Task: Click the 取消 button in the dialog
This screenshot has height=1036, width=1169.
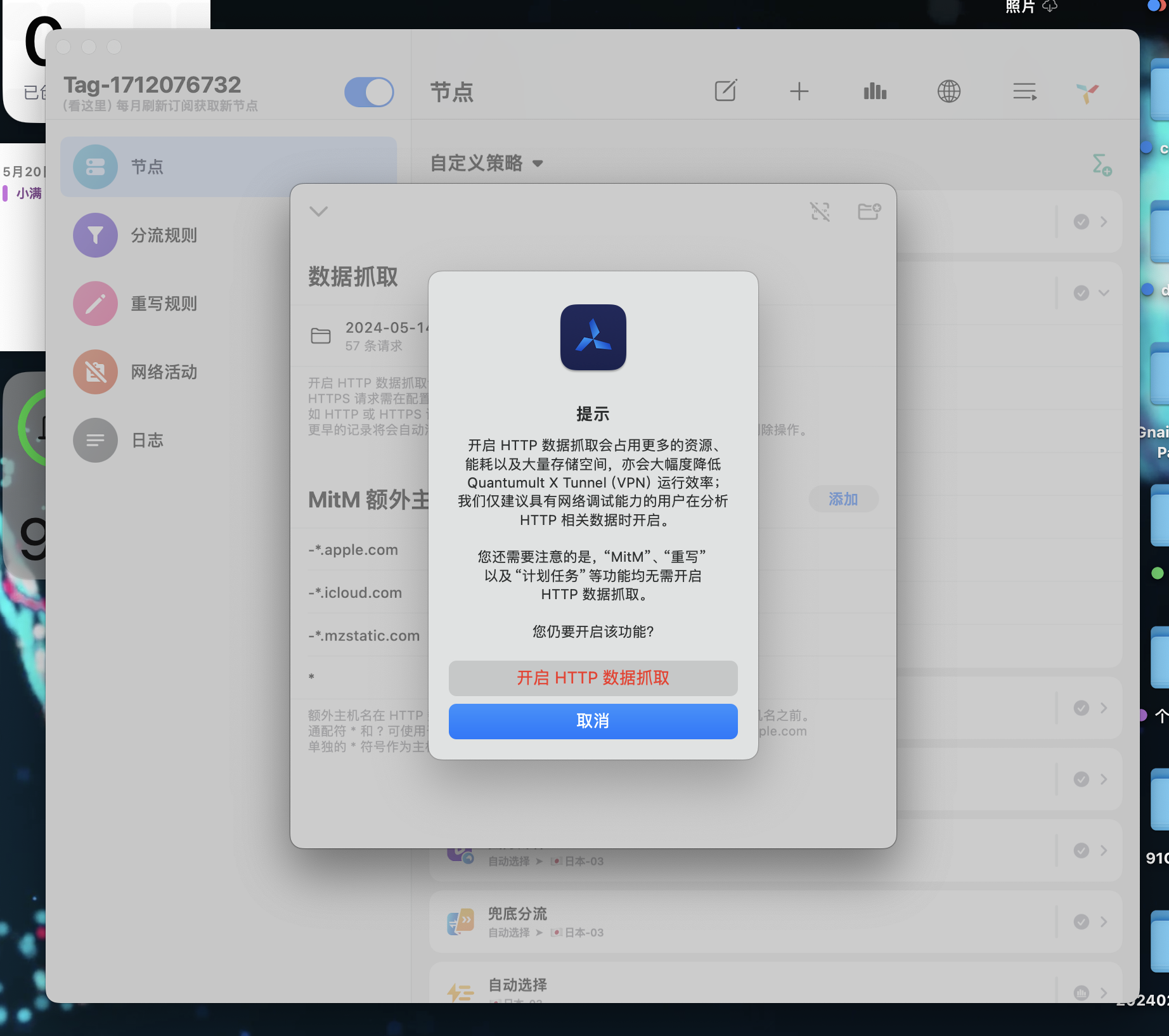Action: tap(592, 721)
